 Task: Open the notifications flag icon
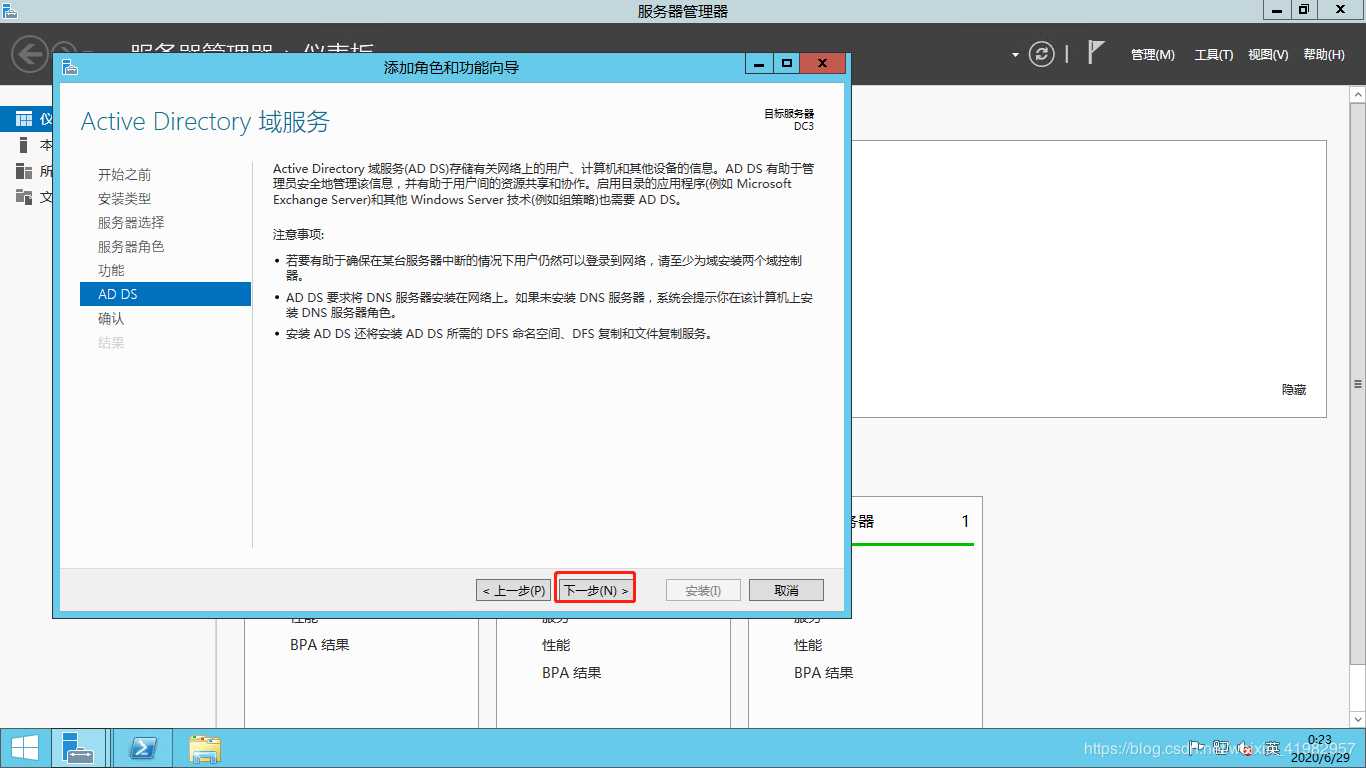coord(1096,53)
